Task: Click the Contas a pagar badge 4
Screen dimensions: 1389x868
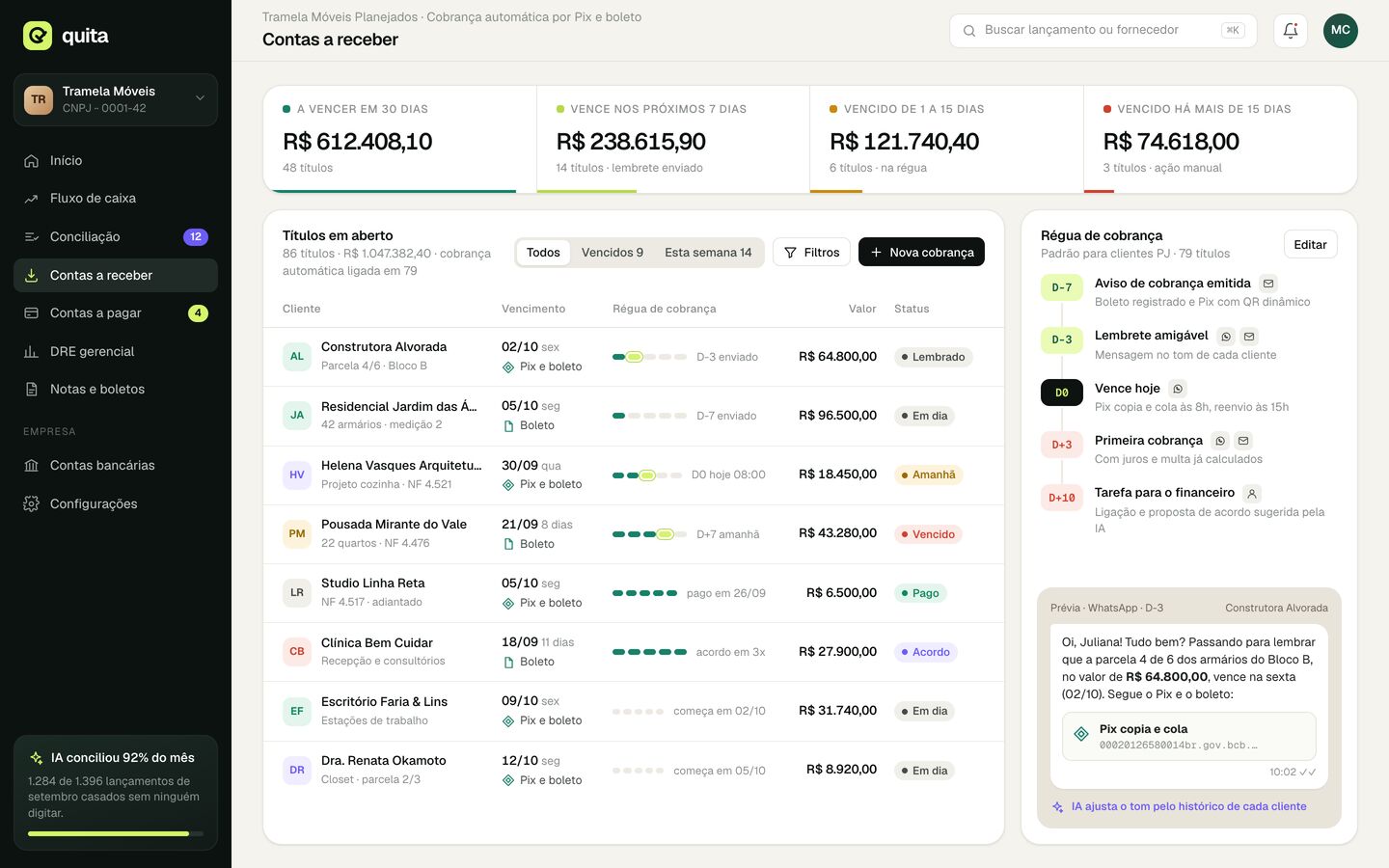Action: [x=198, y=312]
